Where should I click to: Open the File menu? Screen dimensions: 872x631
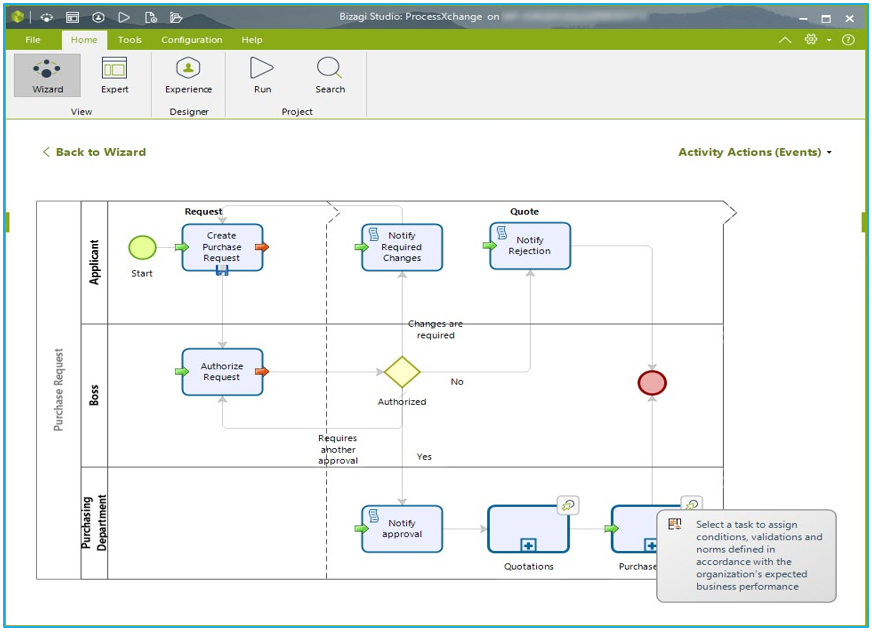(x=33, y=40)
